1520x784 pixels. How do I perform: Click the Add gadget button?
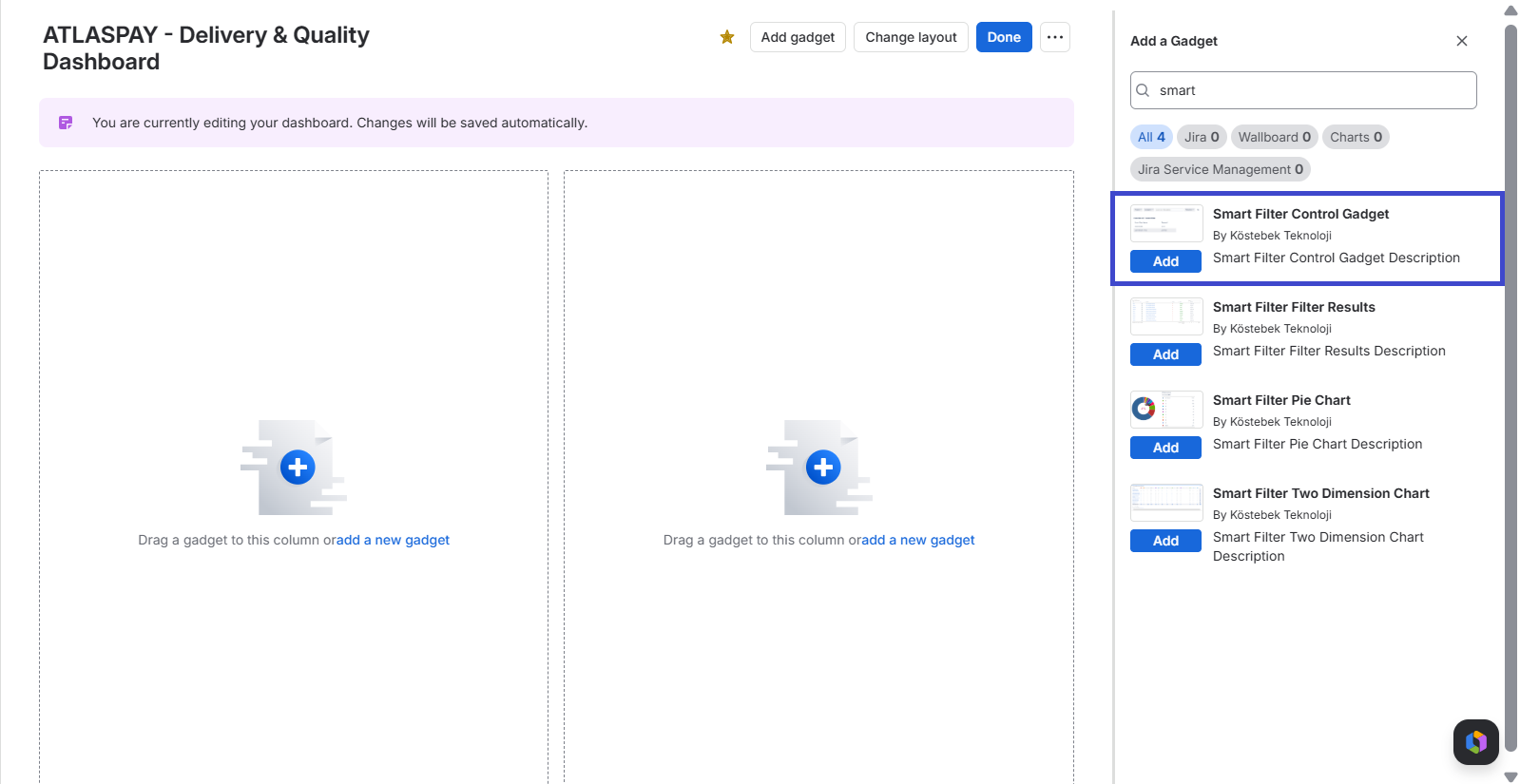click(x=798, y=37)
